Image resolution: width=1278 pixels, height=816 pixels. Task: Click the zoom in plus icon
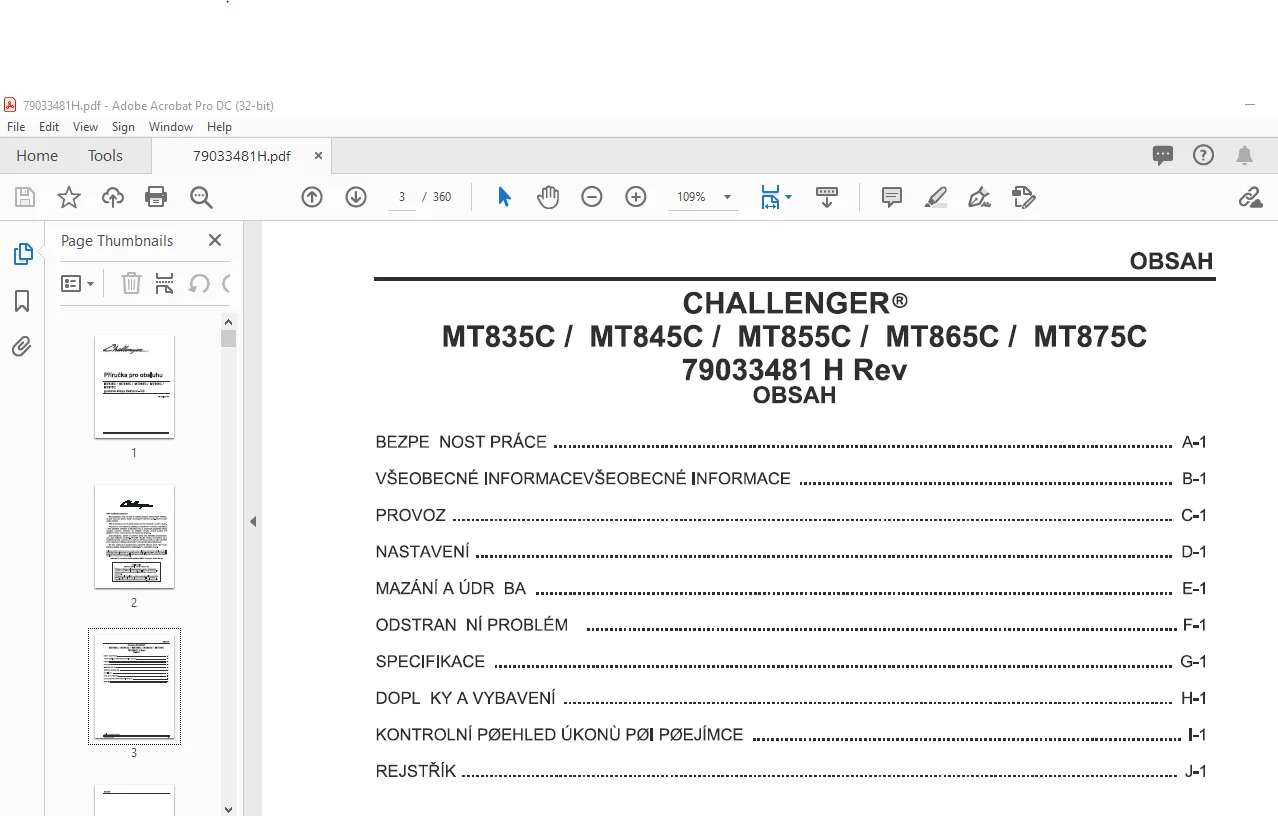pyautogui.click(x=636, y=197)
